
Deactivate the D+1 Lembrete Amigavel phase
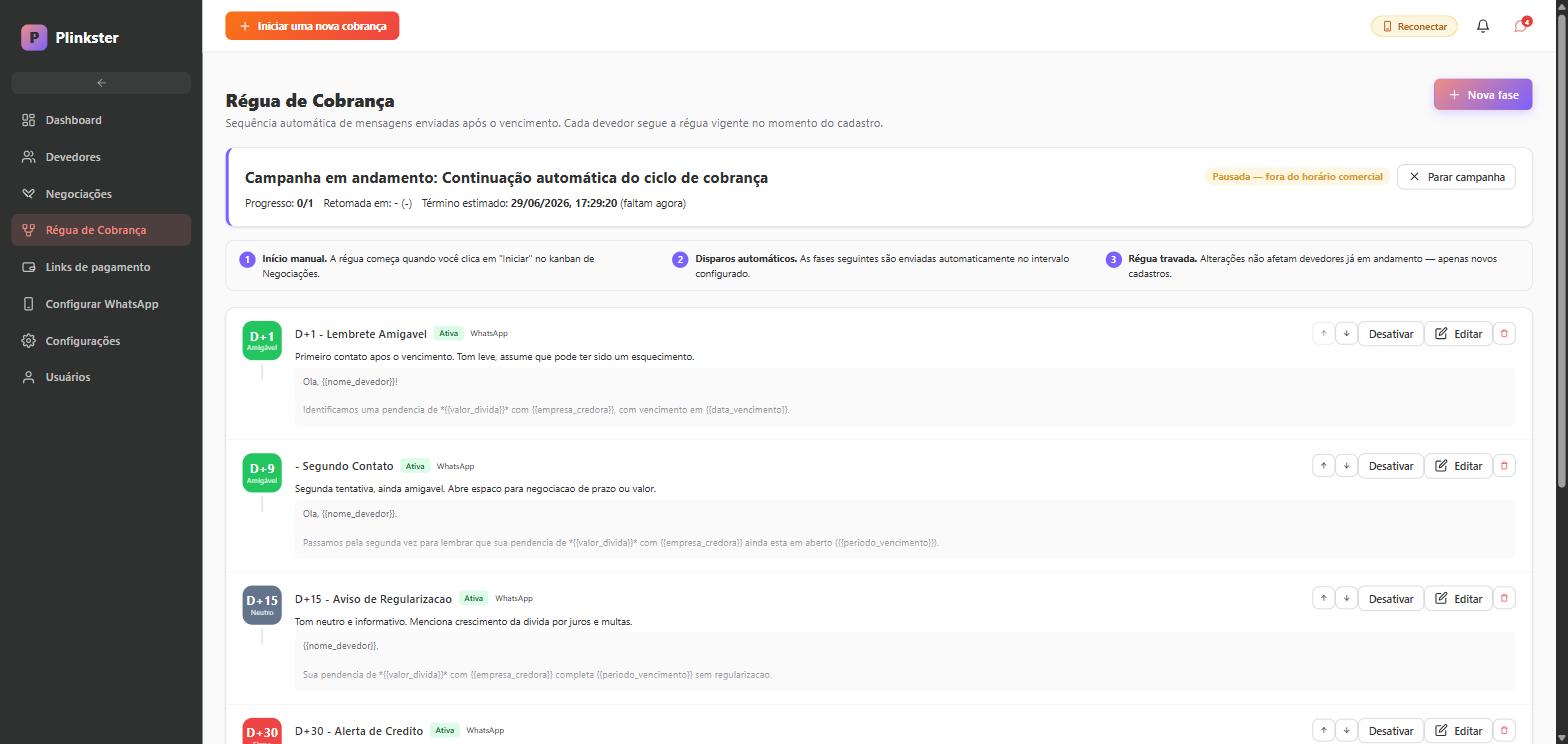pyautogui.click(x=1390, y=334)
